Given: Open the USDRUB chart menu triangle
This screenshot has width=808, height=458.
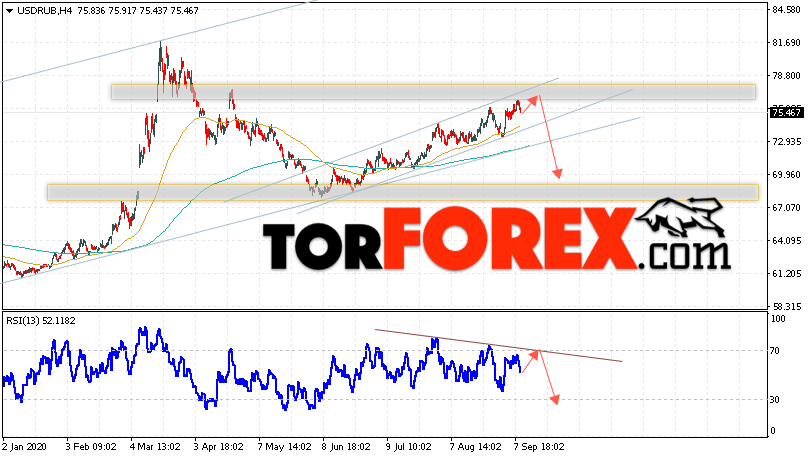Looking at the screenshot, I should pos(9,11).
